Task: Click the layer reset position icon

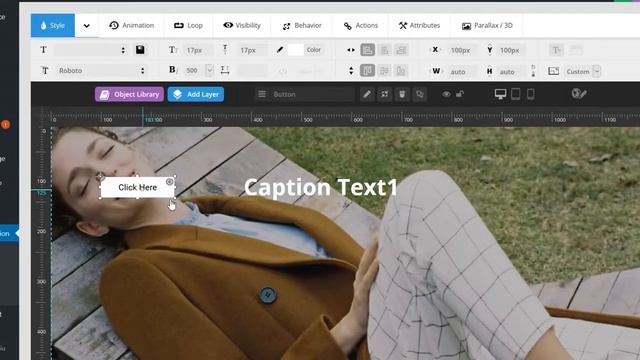Action: (x=384, y=94)
